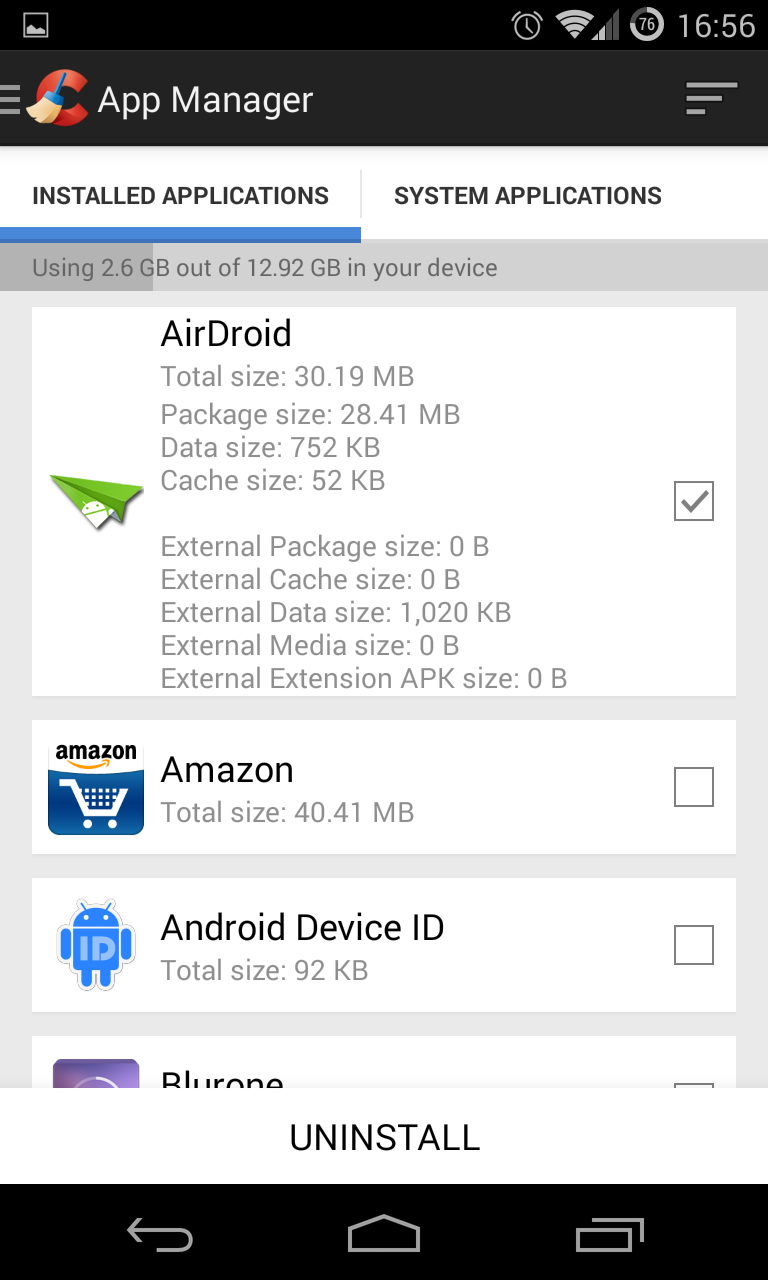
Task: Select the Installed Applications tab
Action: click(180, 196)
